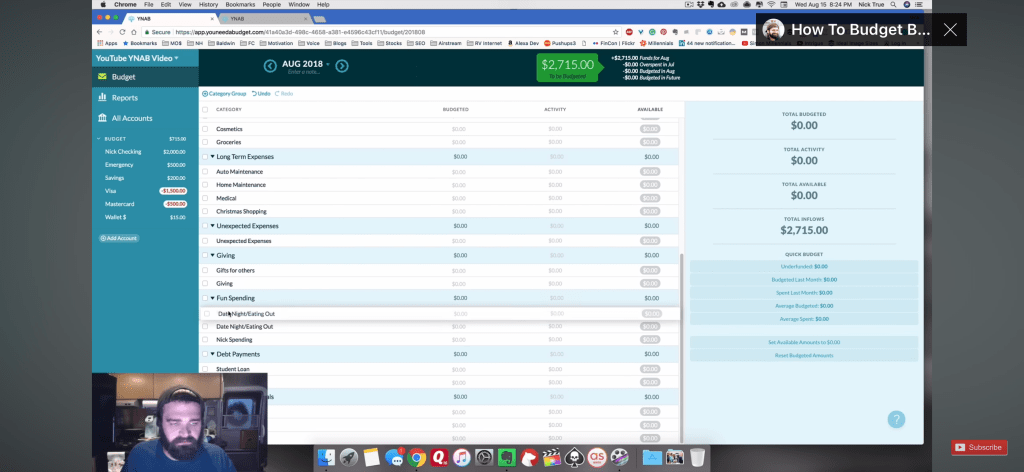Open Final Cut Pro in dock
The image size is (1024, 472).
coord(552,458)
